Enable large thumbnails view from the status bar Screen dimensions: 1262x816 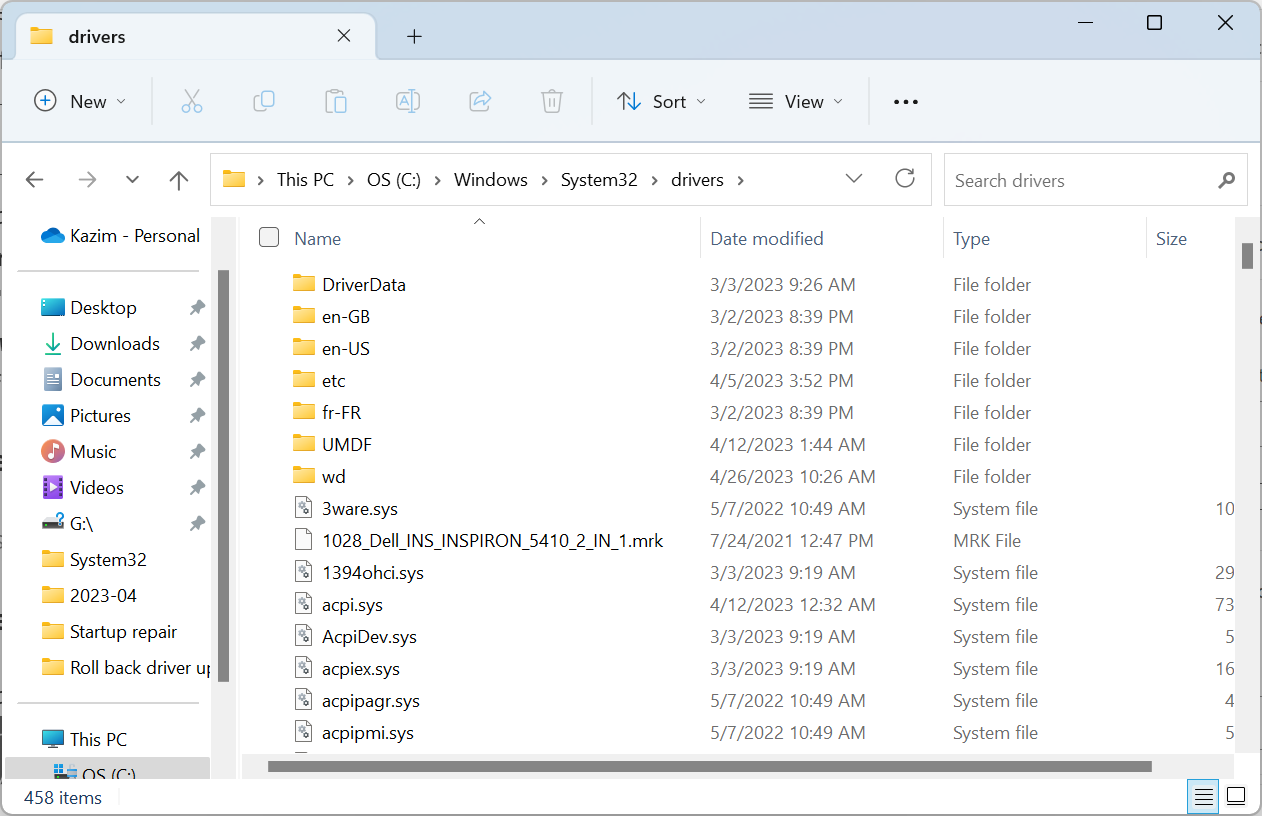point(1236,796)
